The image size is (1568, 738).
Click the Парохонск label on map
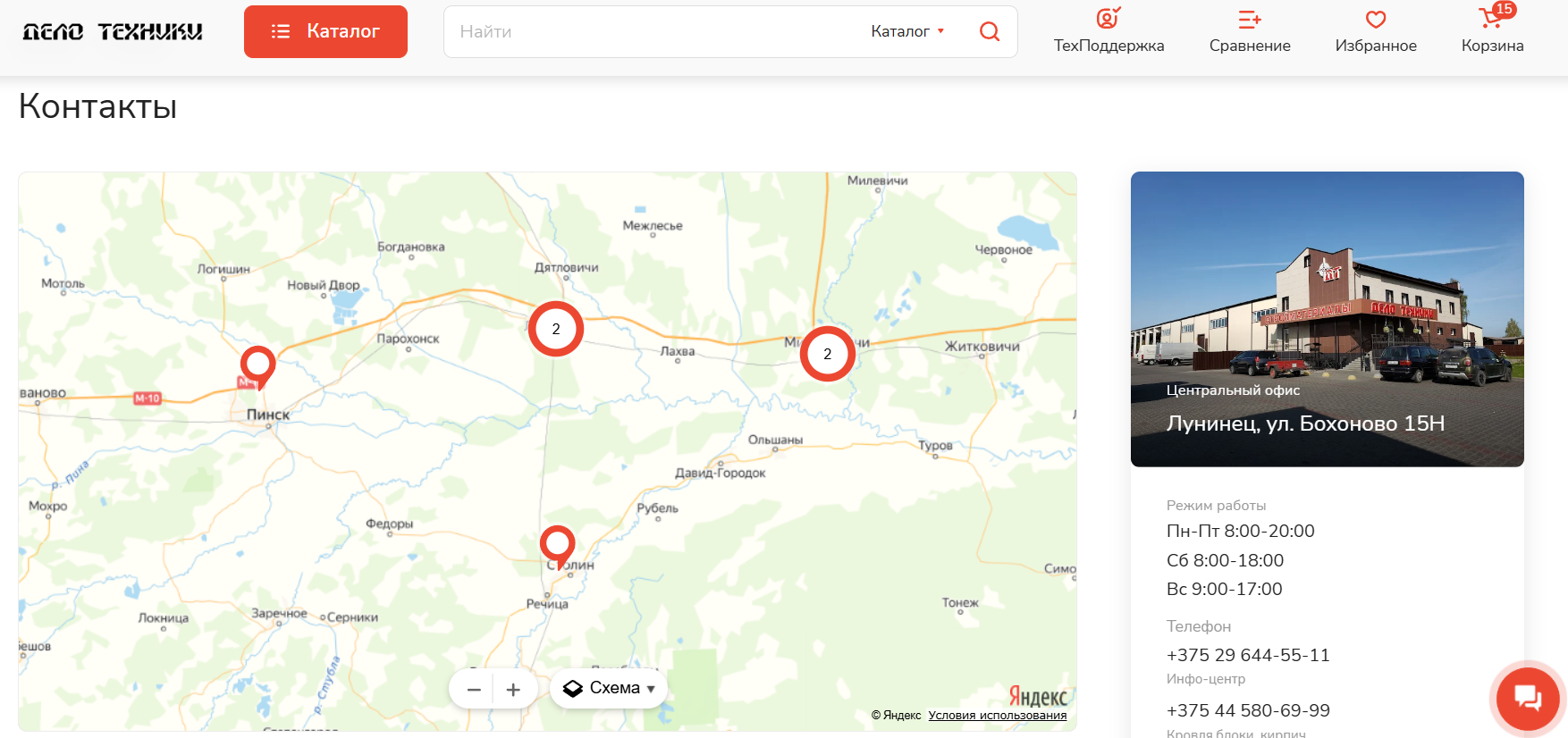[x=408, y=339]
